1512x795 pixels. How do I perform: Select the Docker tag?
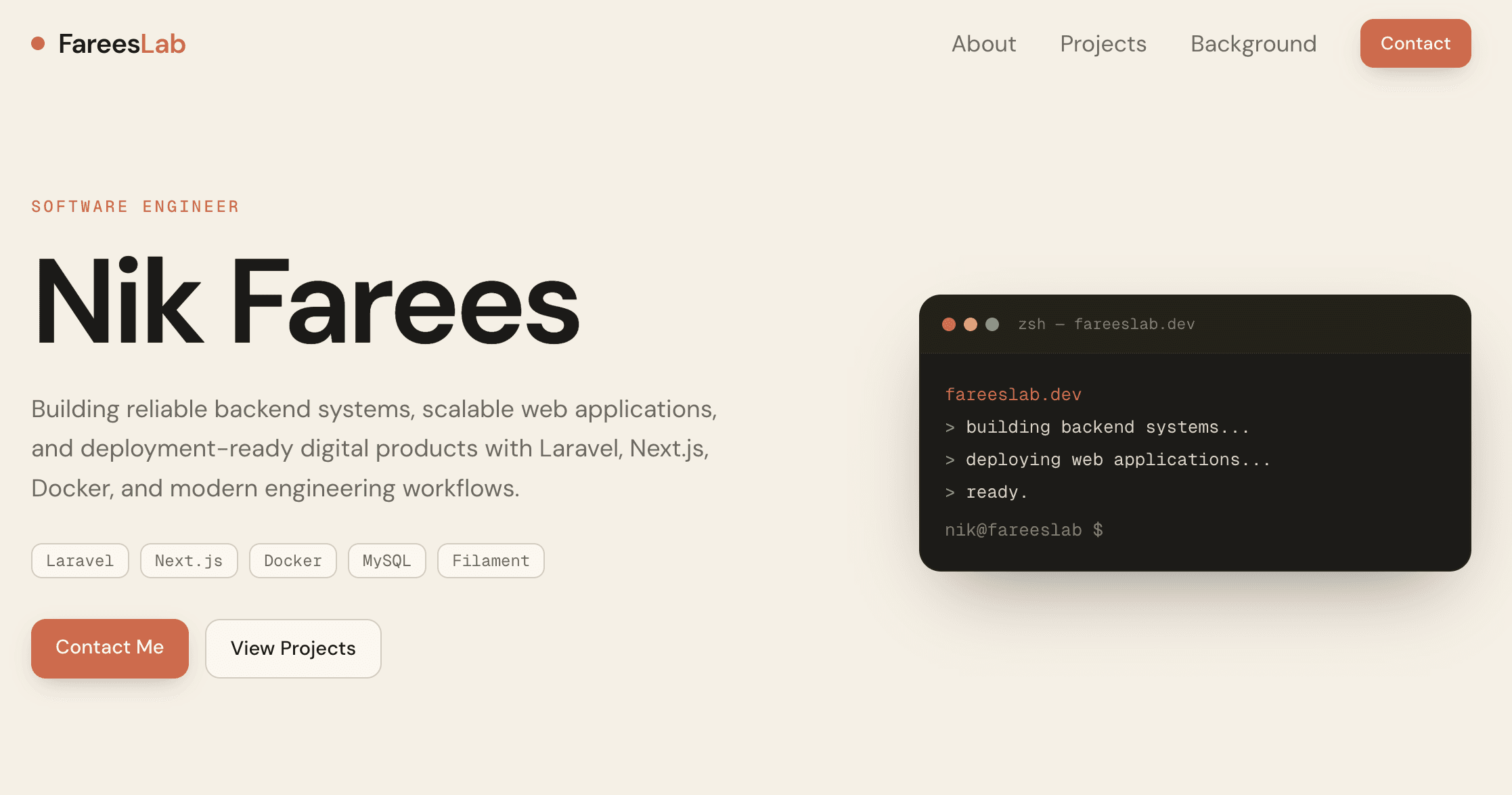point(292,561)
